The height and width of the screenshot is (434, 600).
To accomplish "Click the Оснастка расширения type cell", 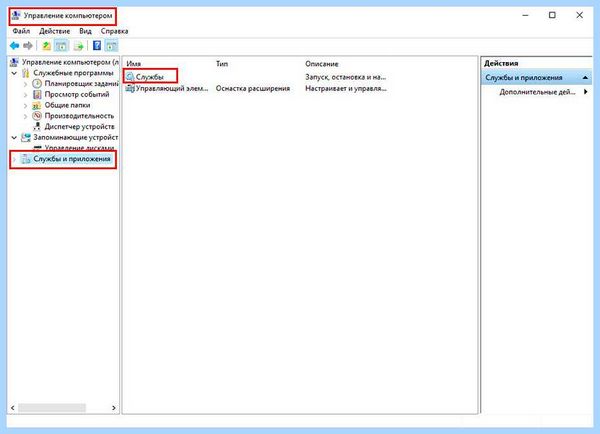I will [x=253, y=88].
